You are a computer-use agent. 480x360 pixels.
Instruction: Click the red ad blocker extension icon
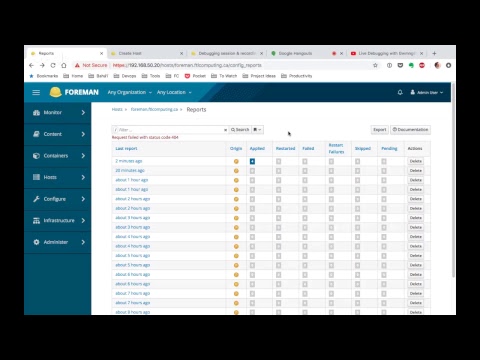[x=422, y=65]
